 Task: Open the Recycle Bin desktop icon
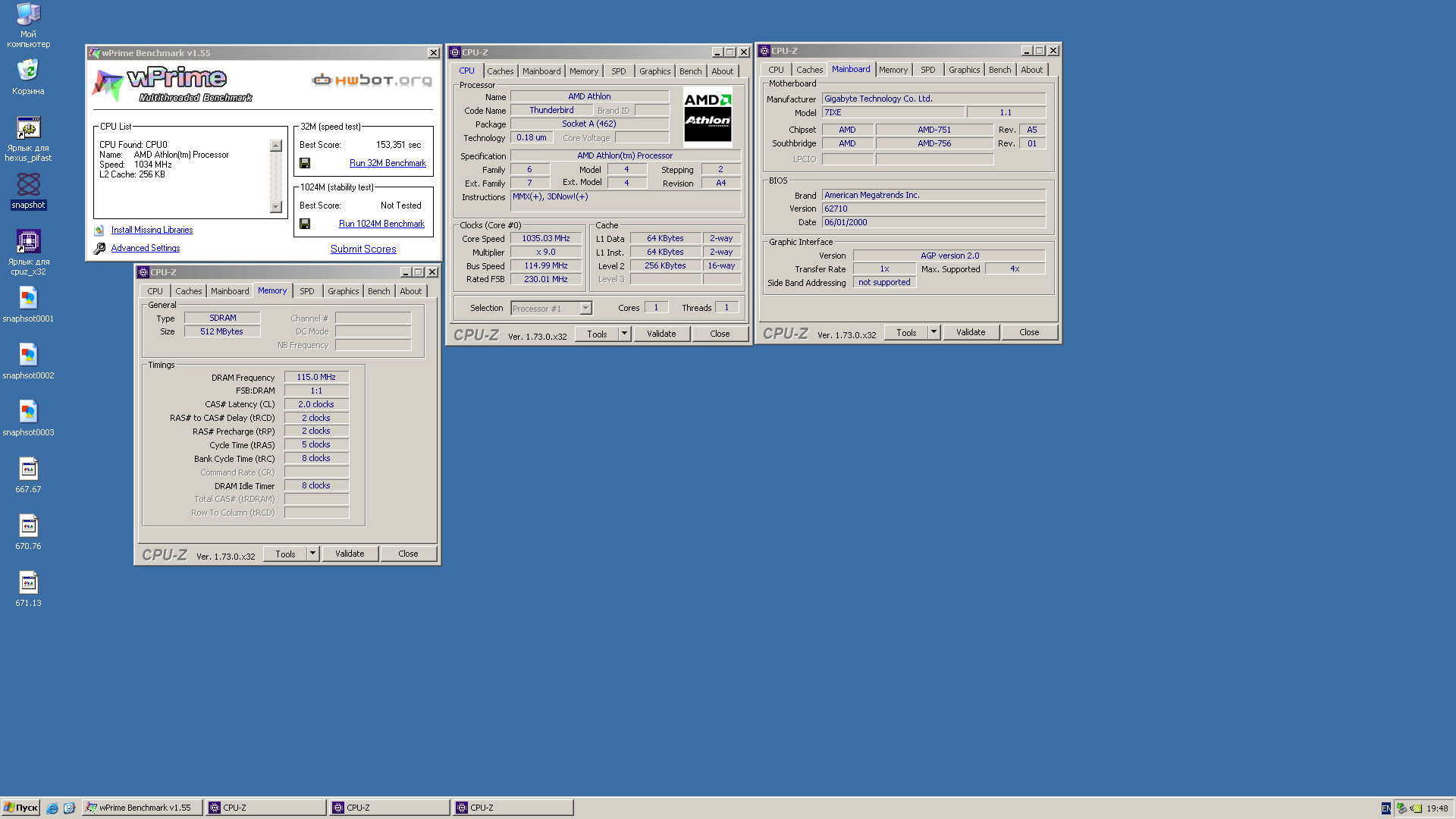click(x=28, y=71)
